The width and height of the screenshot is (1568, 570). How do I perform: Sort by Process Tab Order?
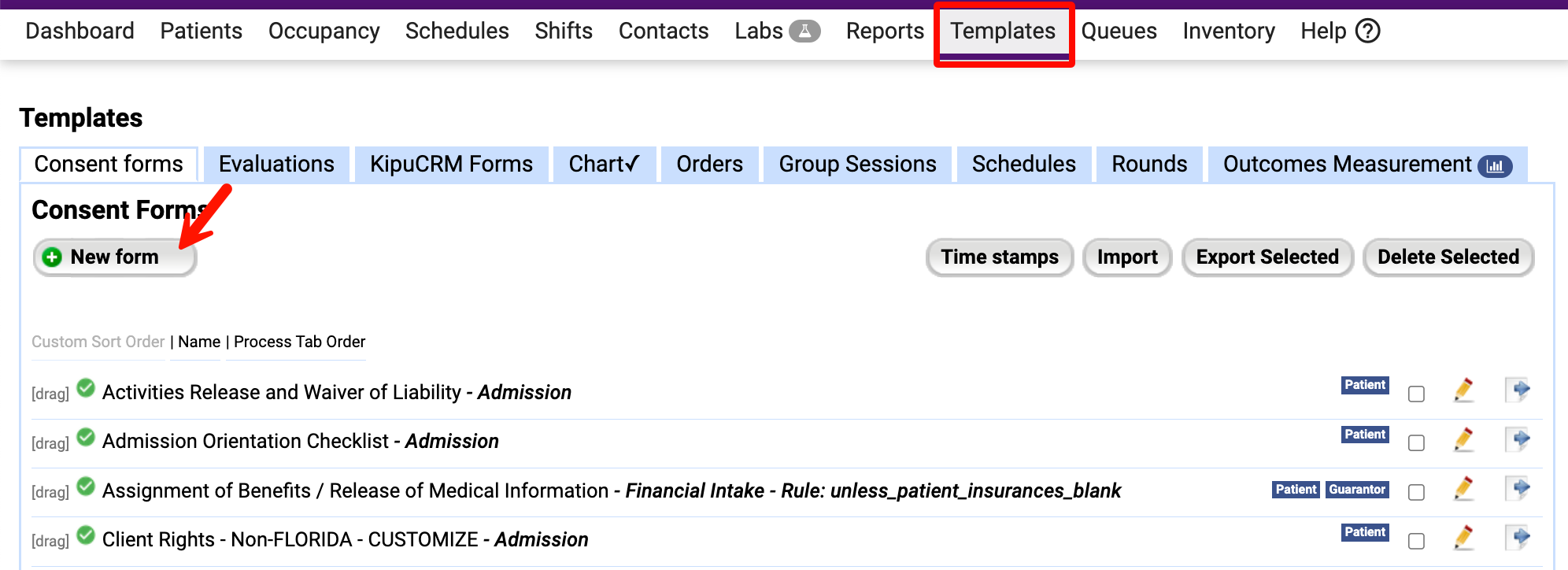tap(299, 342)
